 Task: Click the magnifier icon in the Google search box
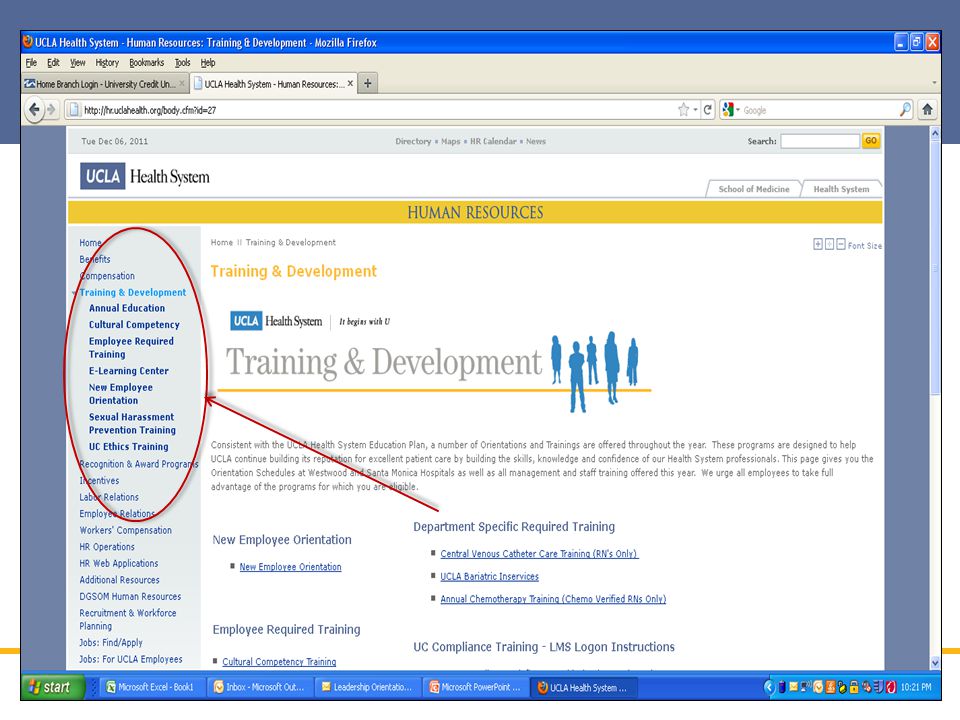tap(905, 110)
